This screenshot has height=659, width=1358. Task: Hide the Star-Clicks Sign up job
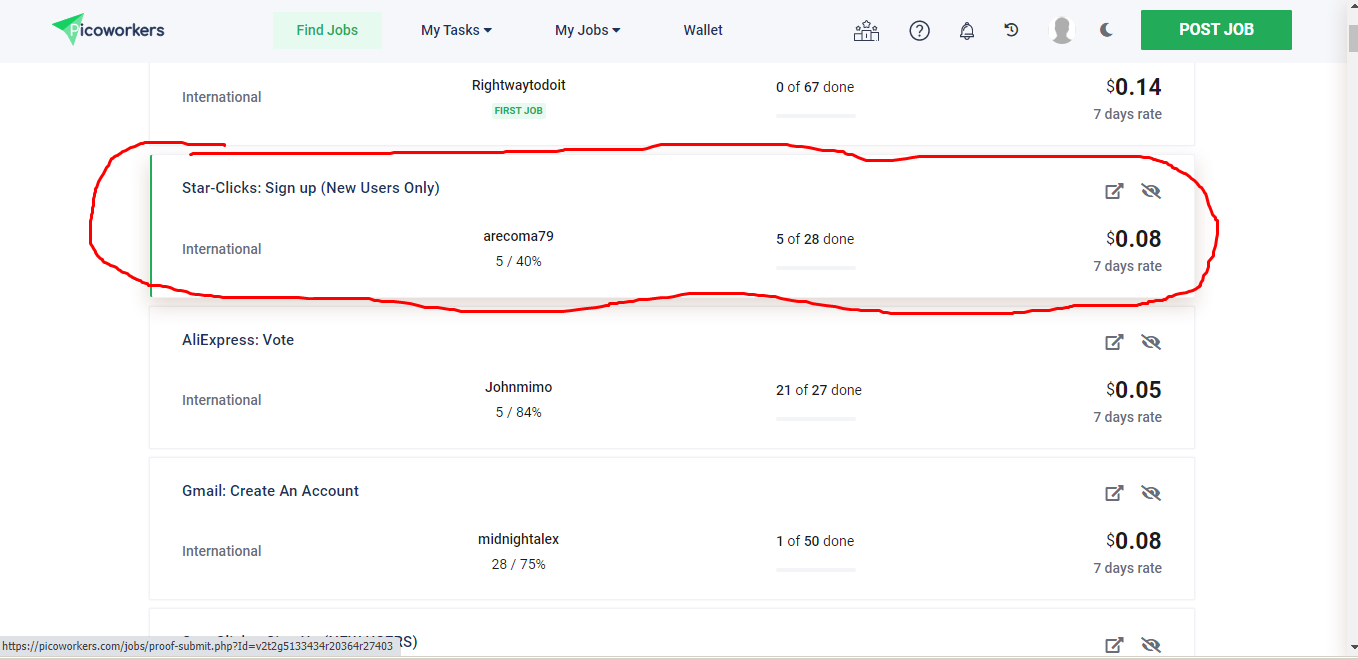point(1150,191)
